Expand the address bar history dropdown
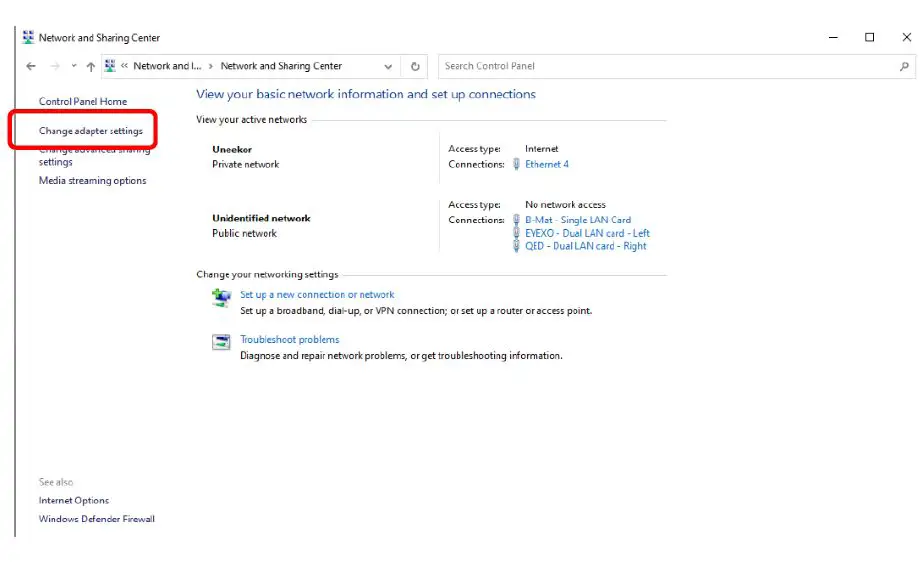The height and width of the screenshot is (562, 922). [x=388, y=66]
